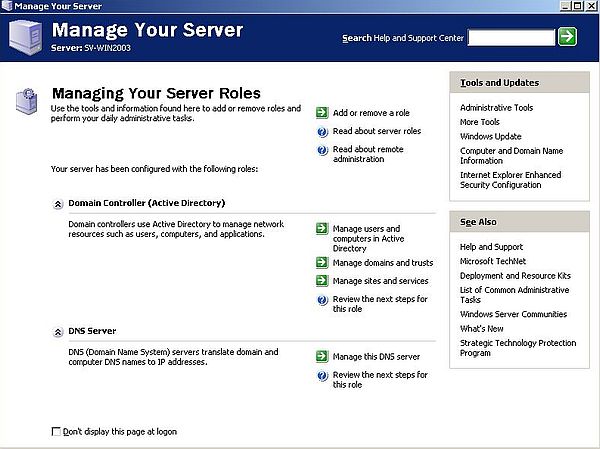600x449 pixels.
Task: Click the Tools and Updates panel header
Action: point(519,82)
